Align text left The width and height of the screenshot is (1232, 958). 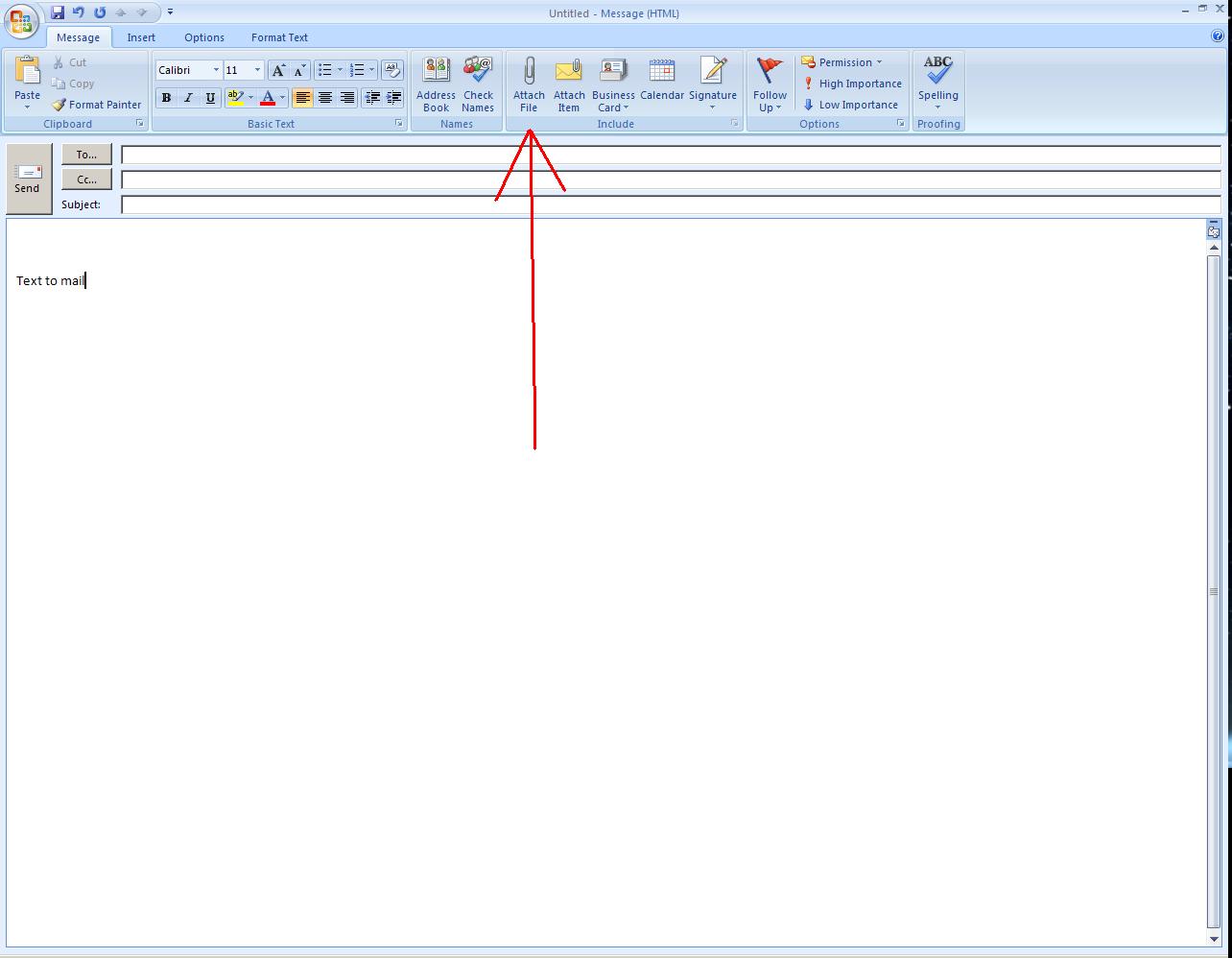pos(302,98)
